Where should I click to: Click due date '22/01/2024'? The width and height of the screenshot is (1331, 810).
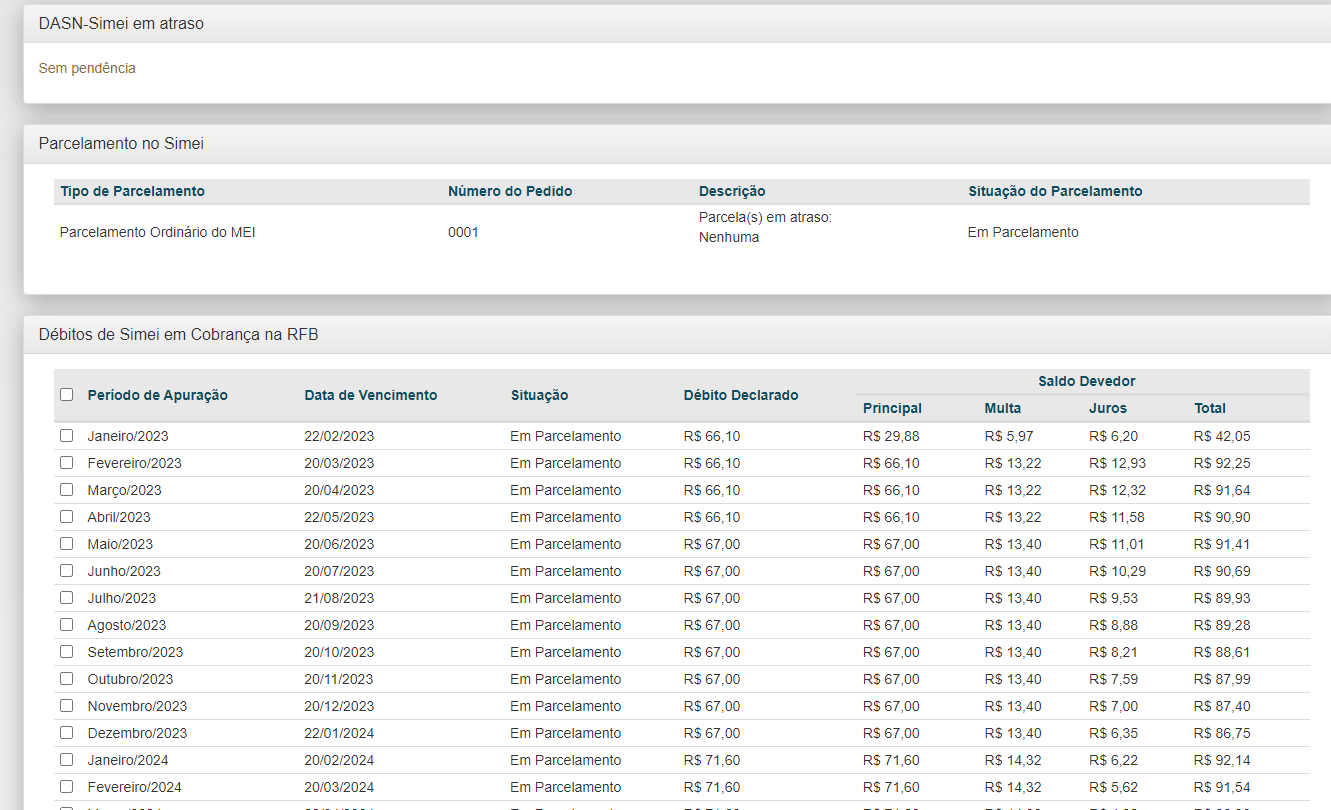339,733
